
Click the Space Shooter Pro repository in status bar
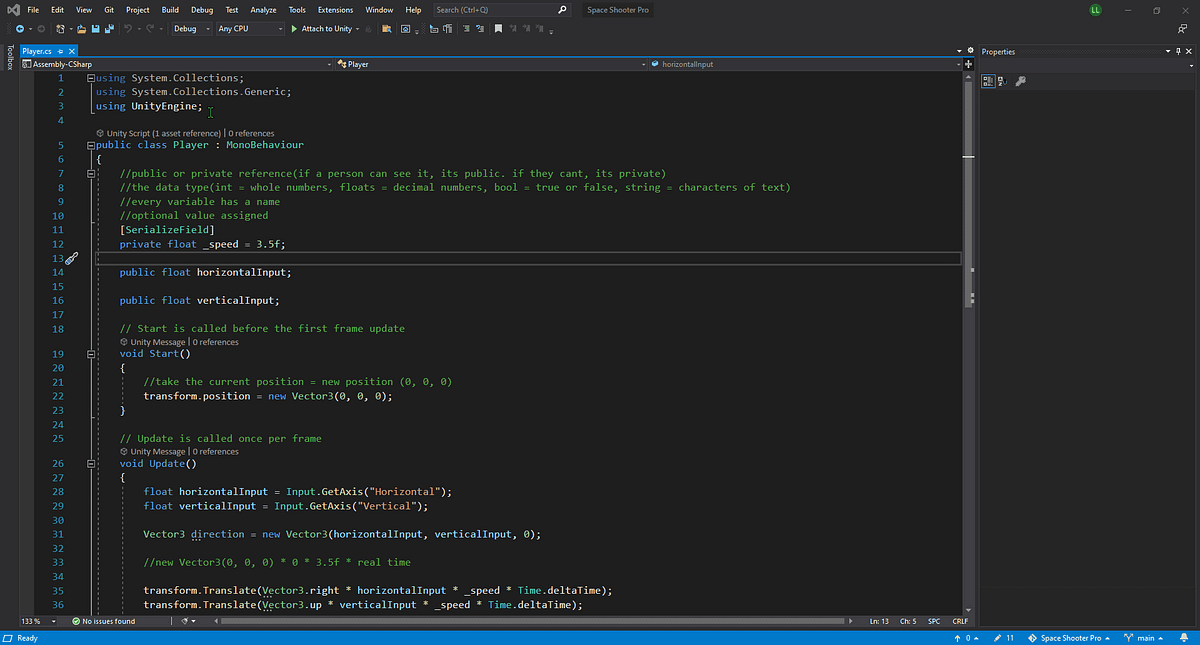pos(1069,637)
